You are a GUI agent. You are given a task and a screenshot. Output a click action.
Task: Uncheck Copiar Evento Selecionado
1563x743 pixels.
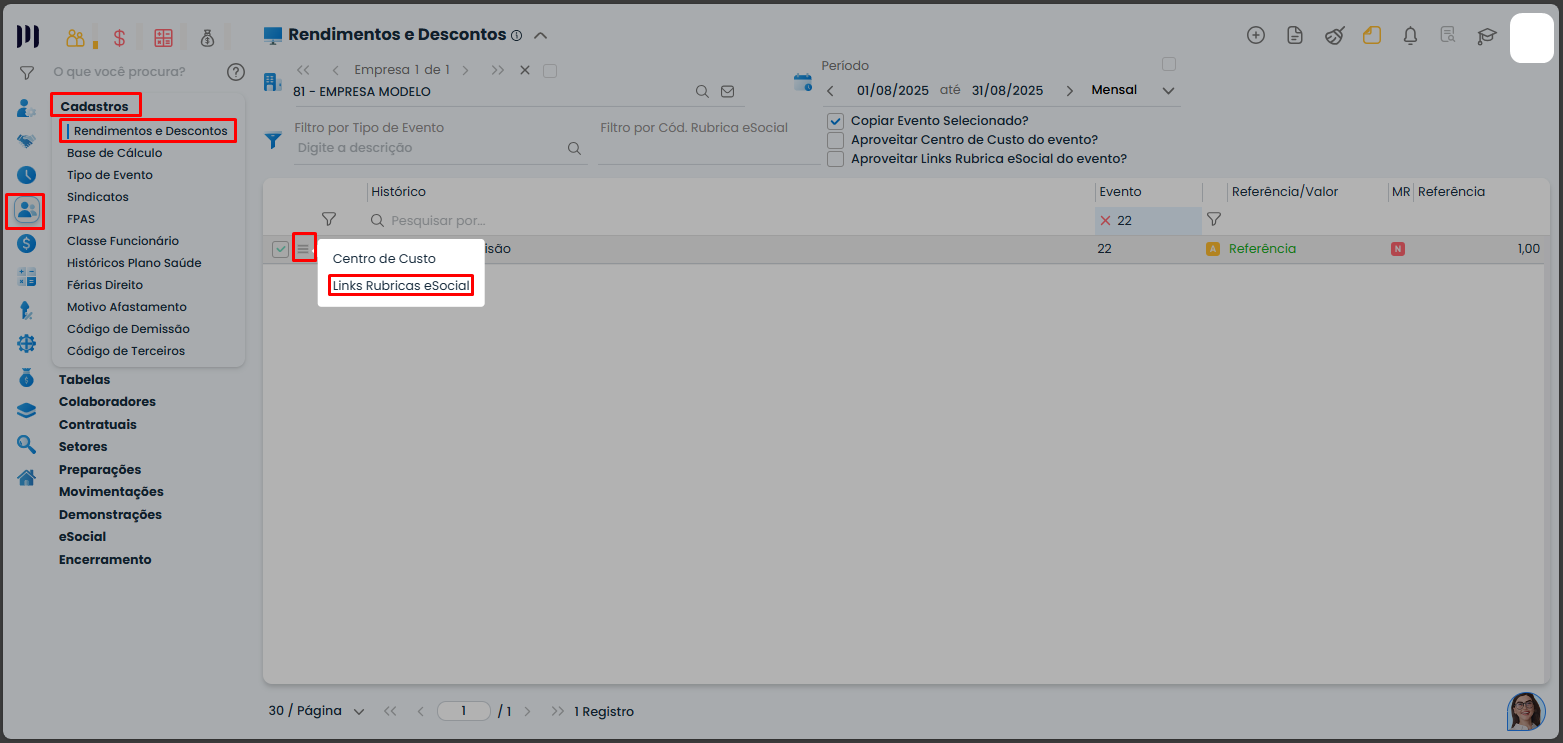tap(836, 121)
